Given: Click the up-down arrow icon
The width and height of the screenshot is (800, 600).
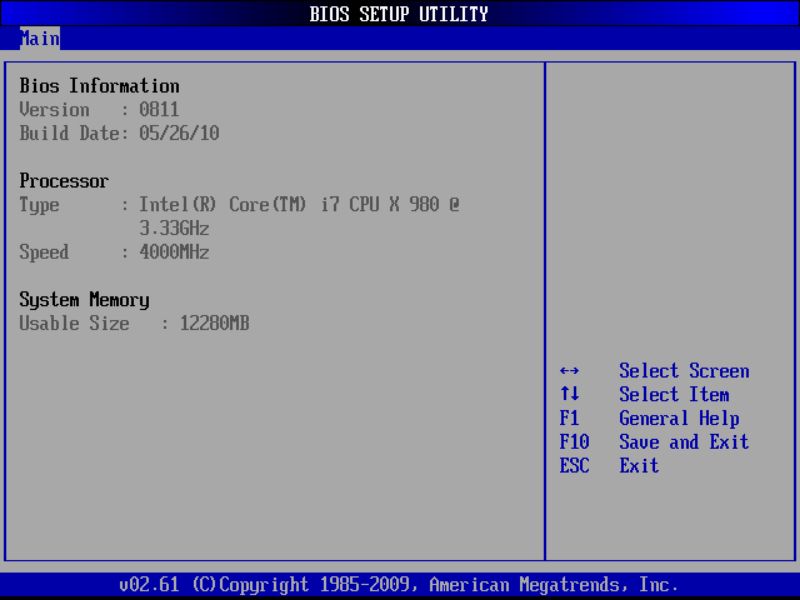Looking at the screenshot, I should 572,394.
